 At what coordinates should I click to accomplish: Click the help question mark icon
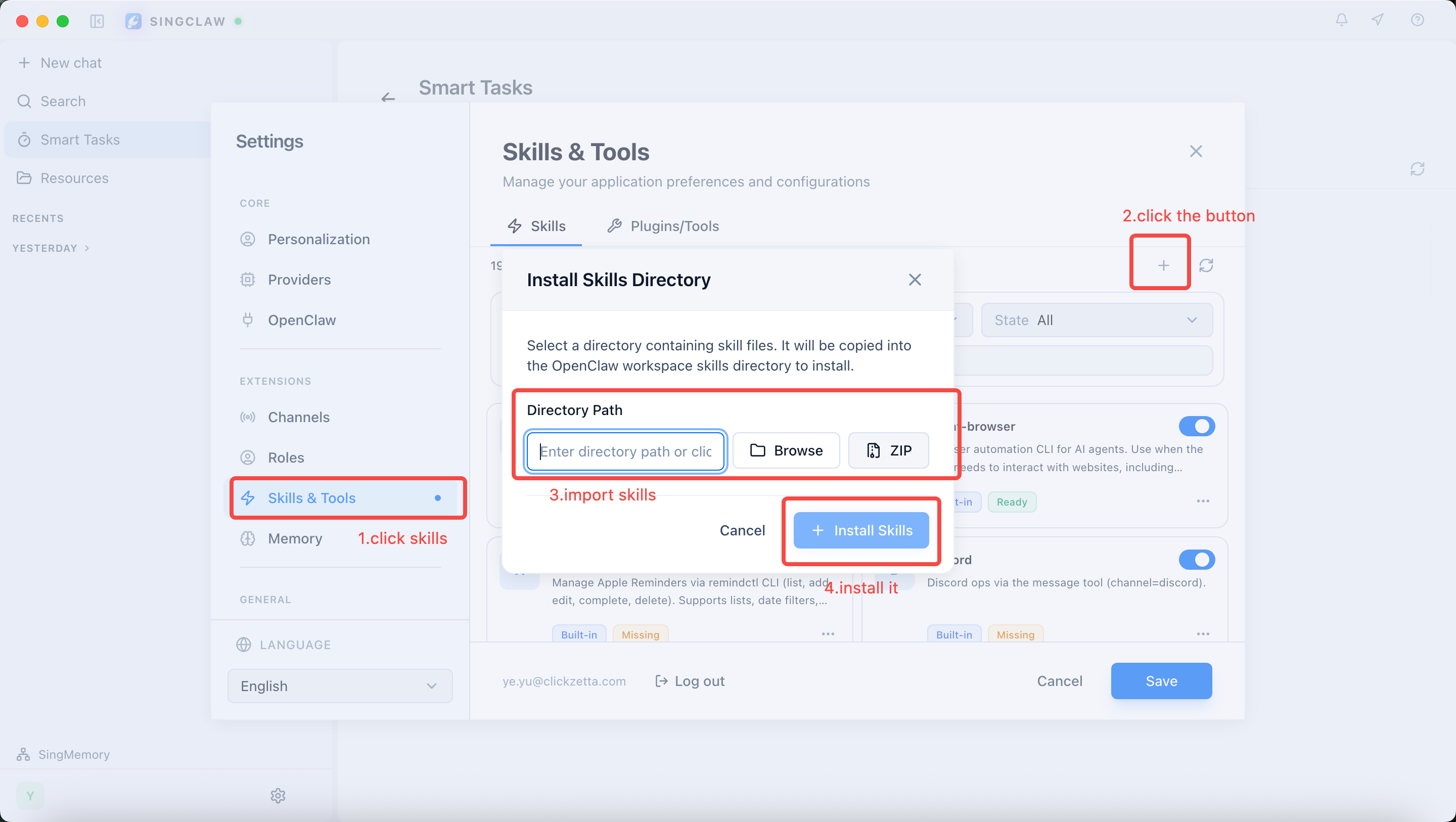1417,20
